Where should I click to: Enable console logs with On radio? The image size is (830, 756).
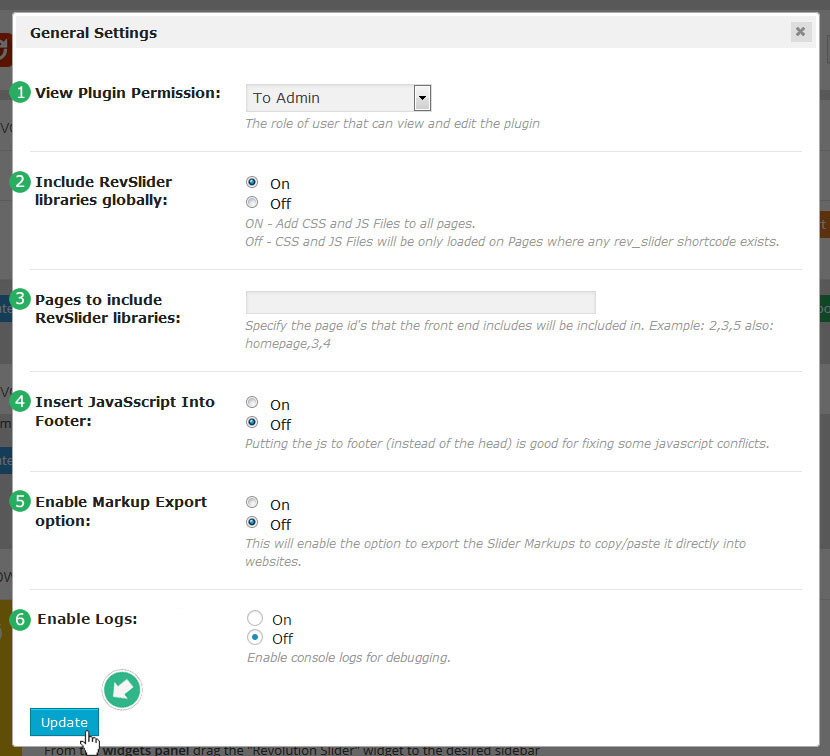pyautogui.click(x=255, y=619)
